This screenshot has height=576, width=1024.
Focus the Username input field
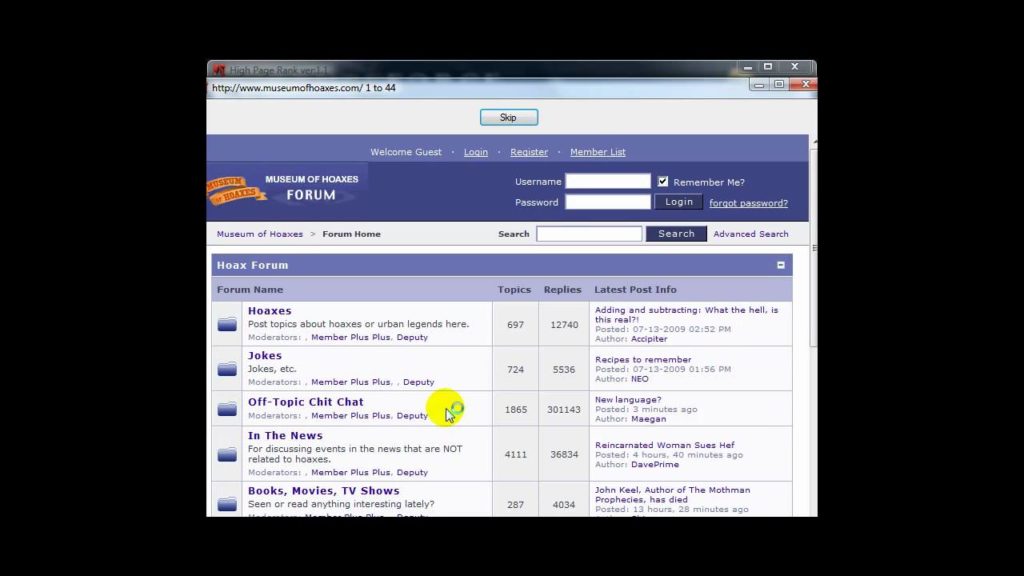(x=608, y=182)
